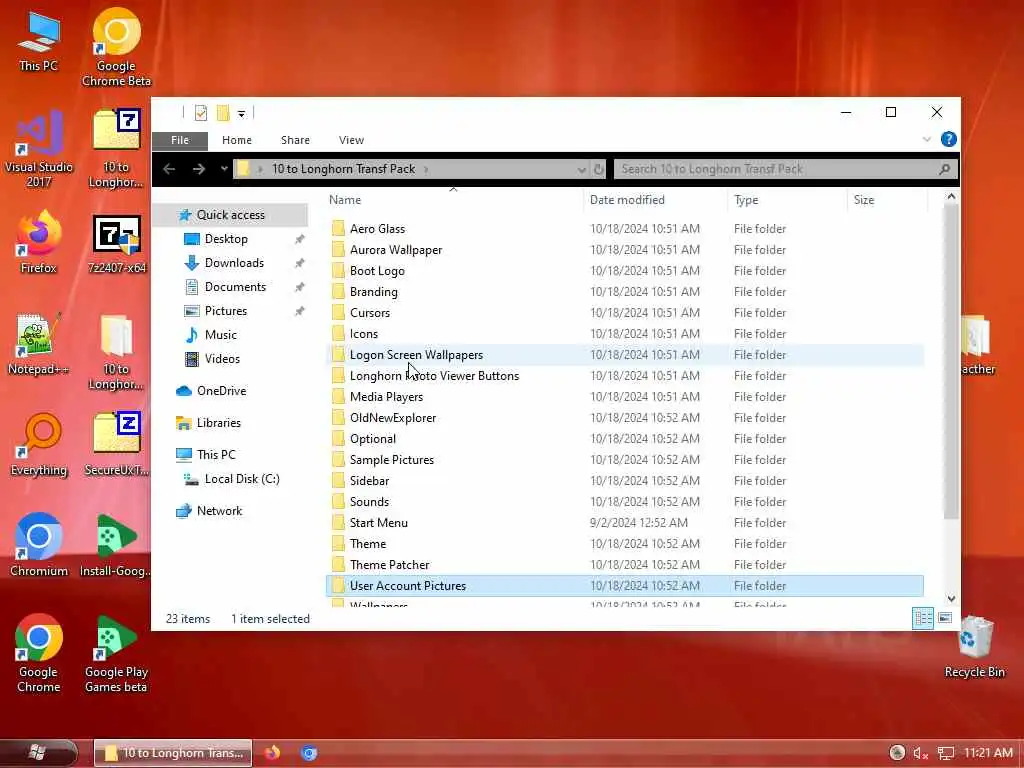Open Customize Quick Access Toolbar dropdown
The image size is (1024, 768).
click(241, 114)
